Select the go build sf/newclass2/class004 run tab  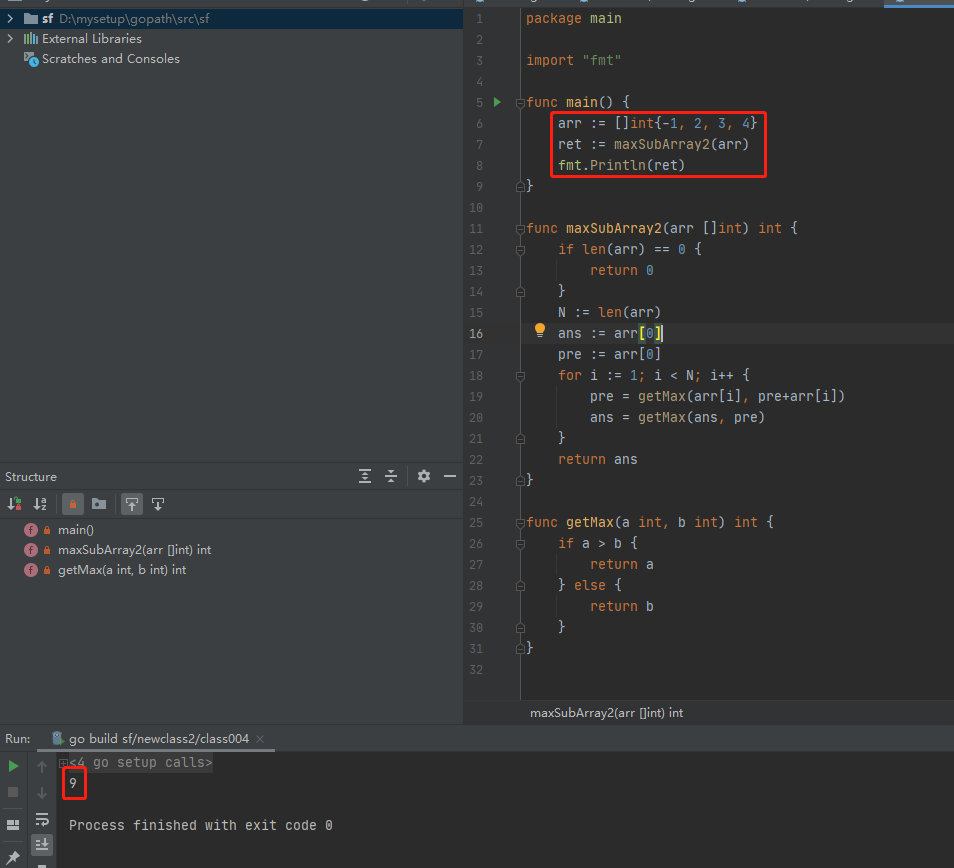tap(158, 738)
